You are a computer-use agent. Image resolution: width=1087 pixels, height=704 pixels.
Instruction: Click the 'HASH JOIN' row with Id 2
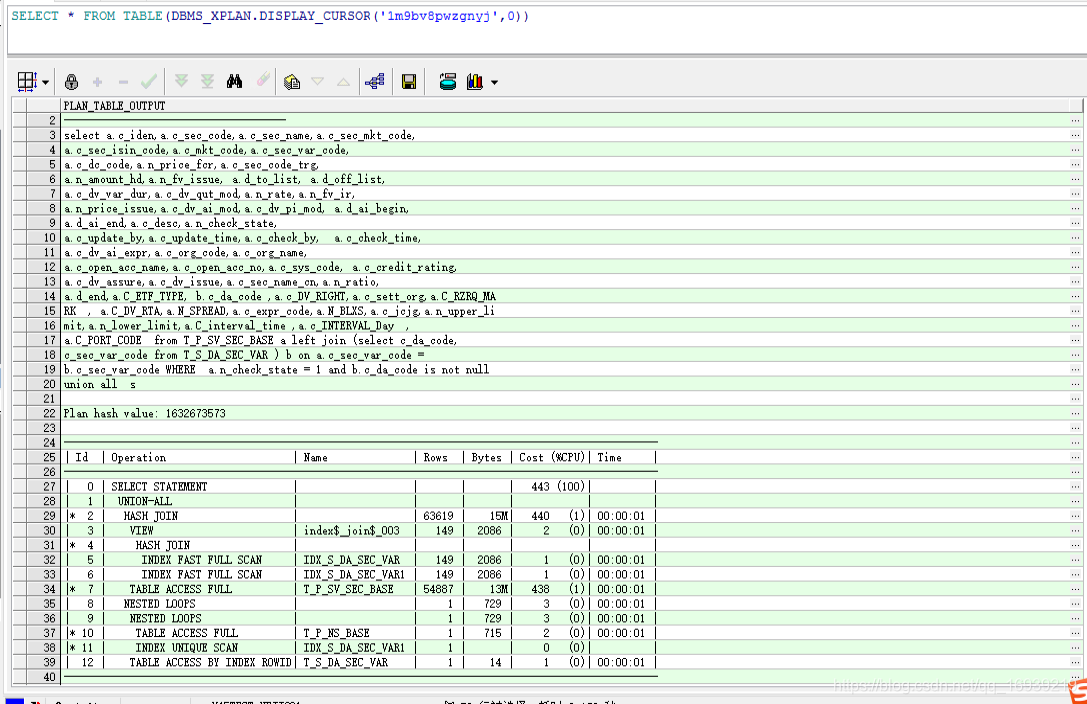565,516
